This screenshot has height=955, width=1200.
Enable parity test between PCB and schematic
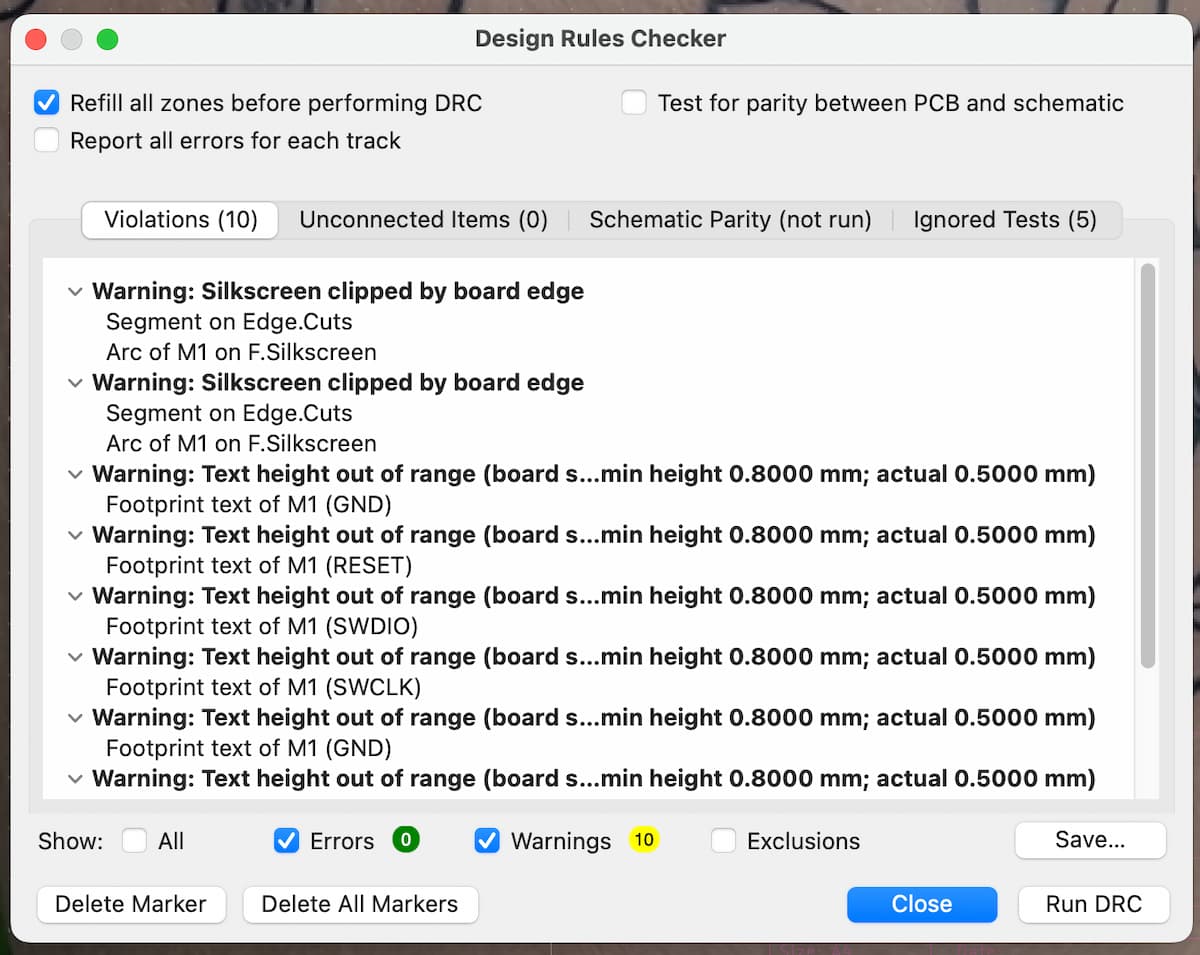pos(634,103)
